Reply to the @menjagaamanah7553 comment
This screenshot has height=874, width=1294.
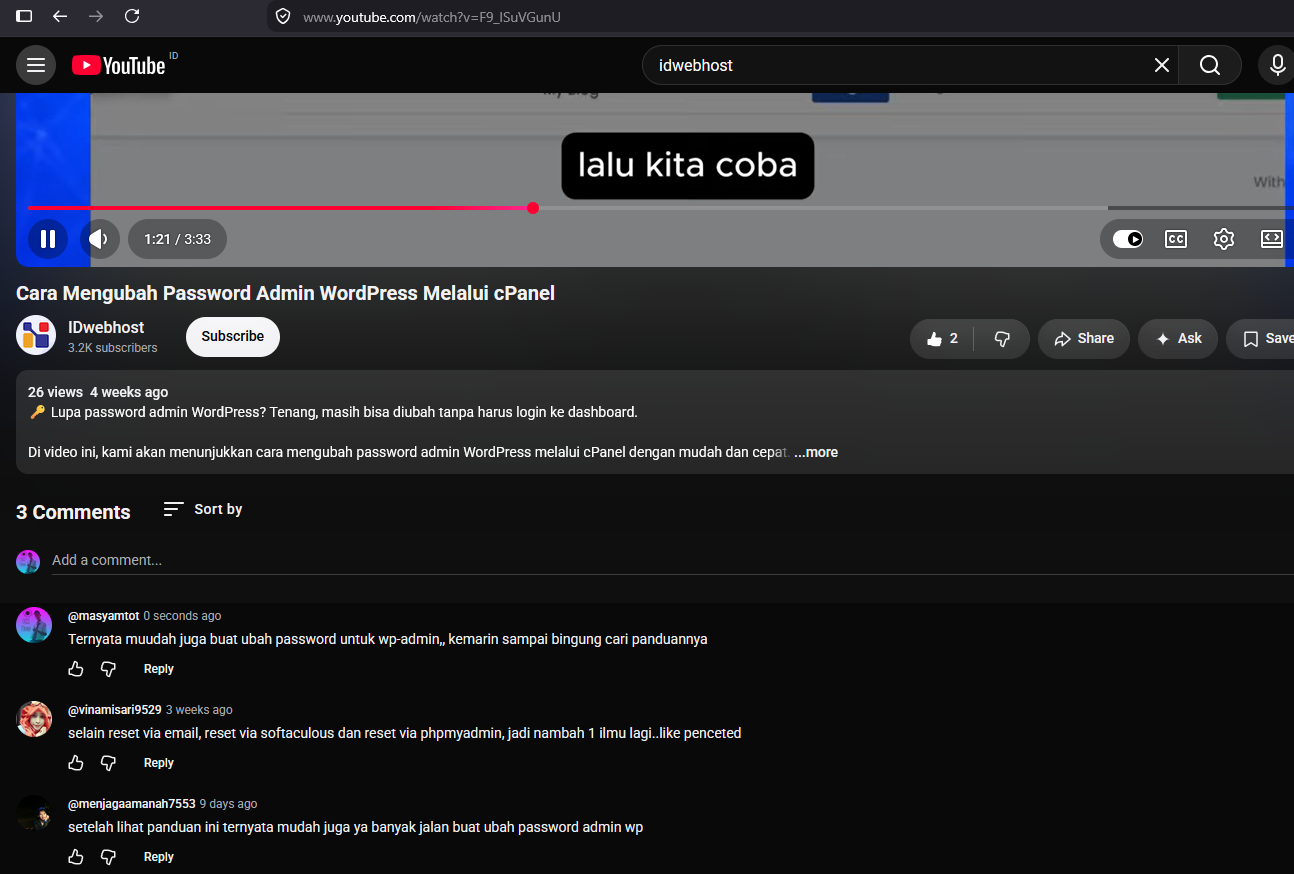(x=159, y=857)
